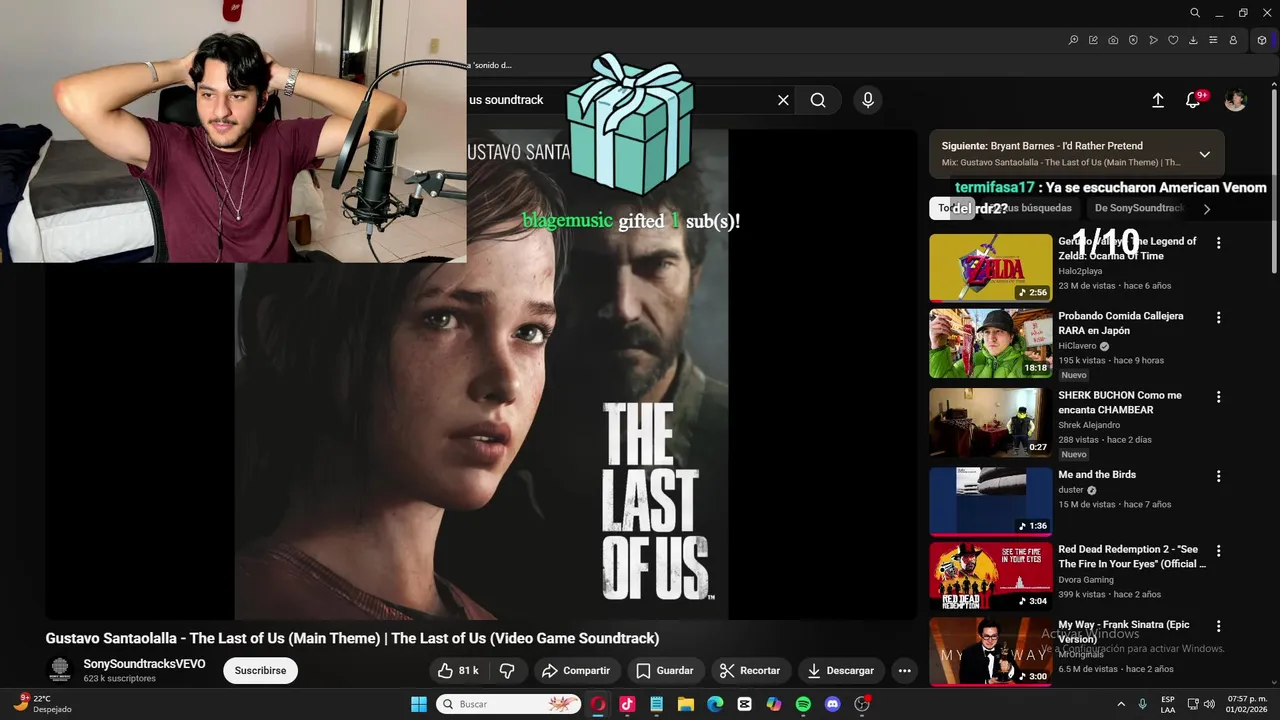Bookmark page with Opera heart icon
Viewport: 1280px width, 720px height.
tap(1173, 40)
